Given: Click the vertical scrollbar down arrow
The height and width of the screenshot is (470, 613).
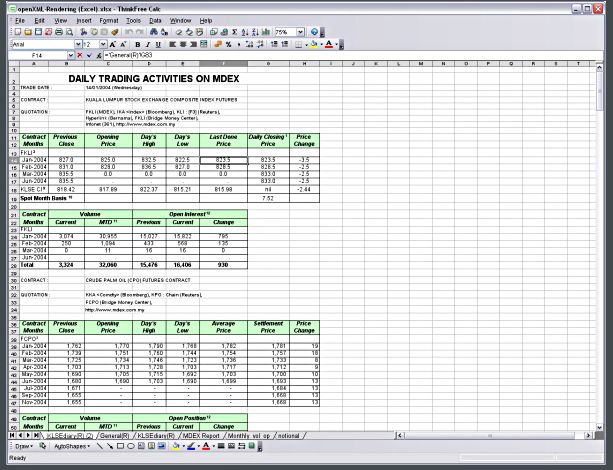Looking at the screenshot, I should [600, 427].
